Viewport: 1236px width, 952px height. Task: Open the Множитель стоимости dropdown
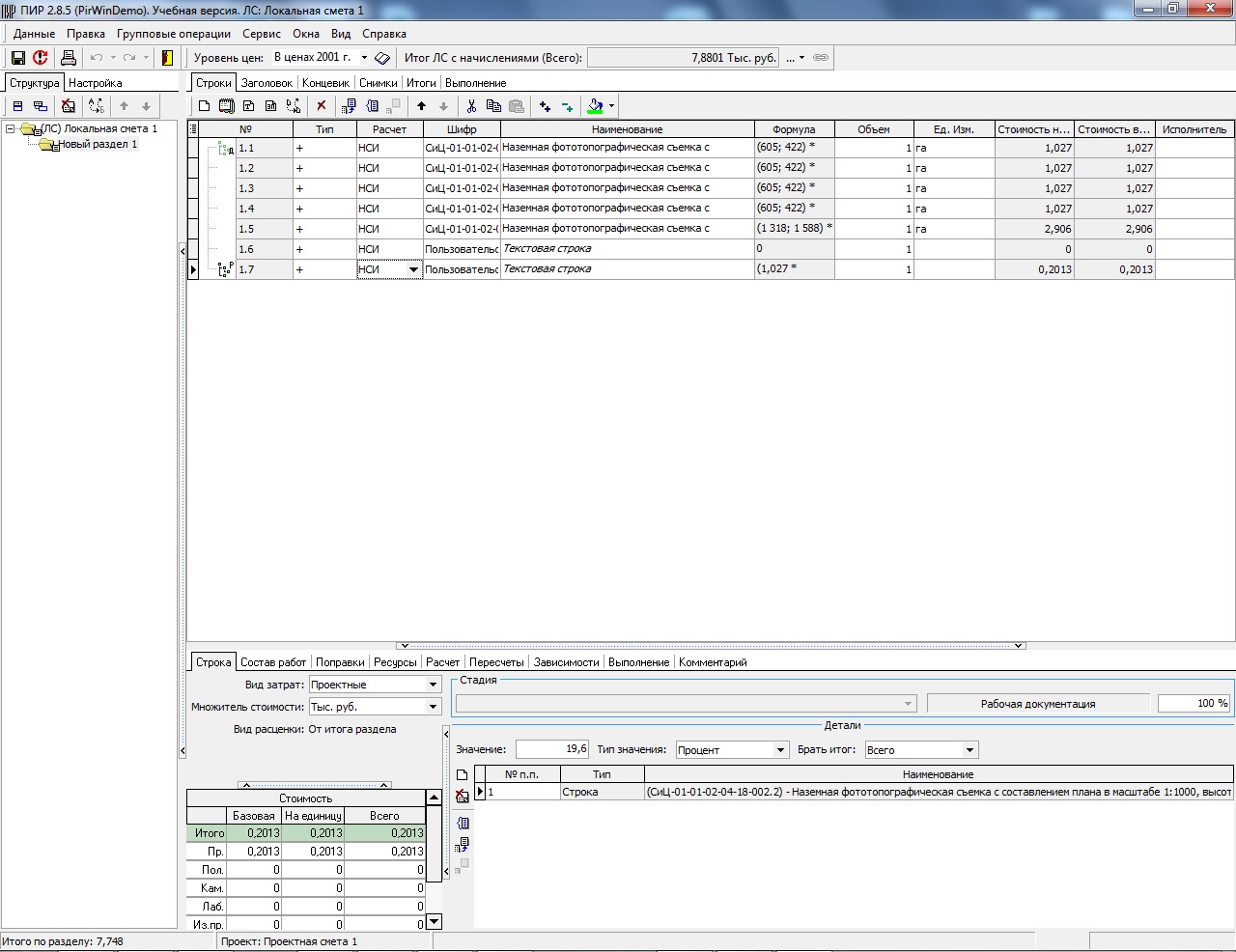433,707
